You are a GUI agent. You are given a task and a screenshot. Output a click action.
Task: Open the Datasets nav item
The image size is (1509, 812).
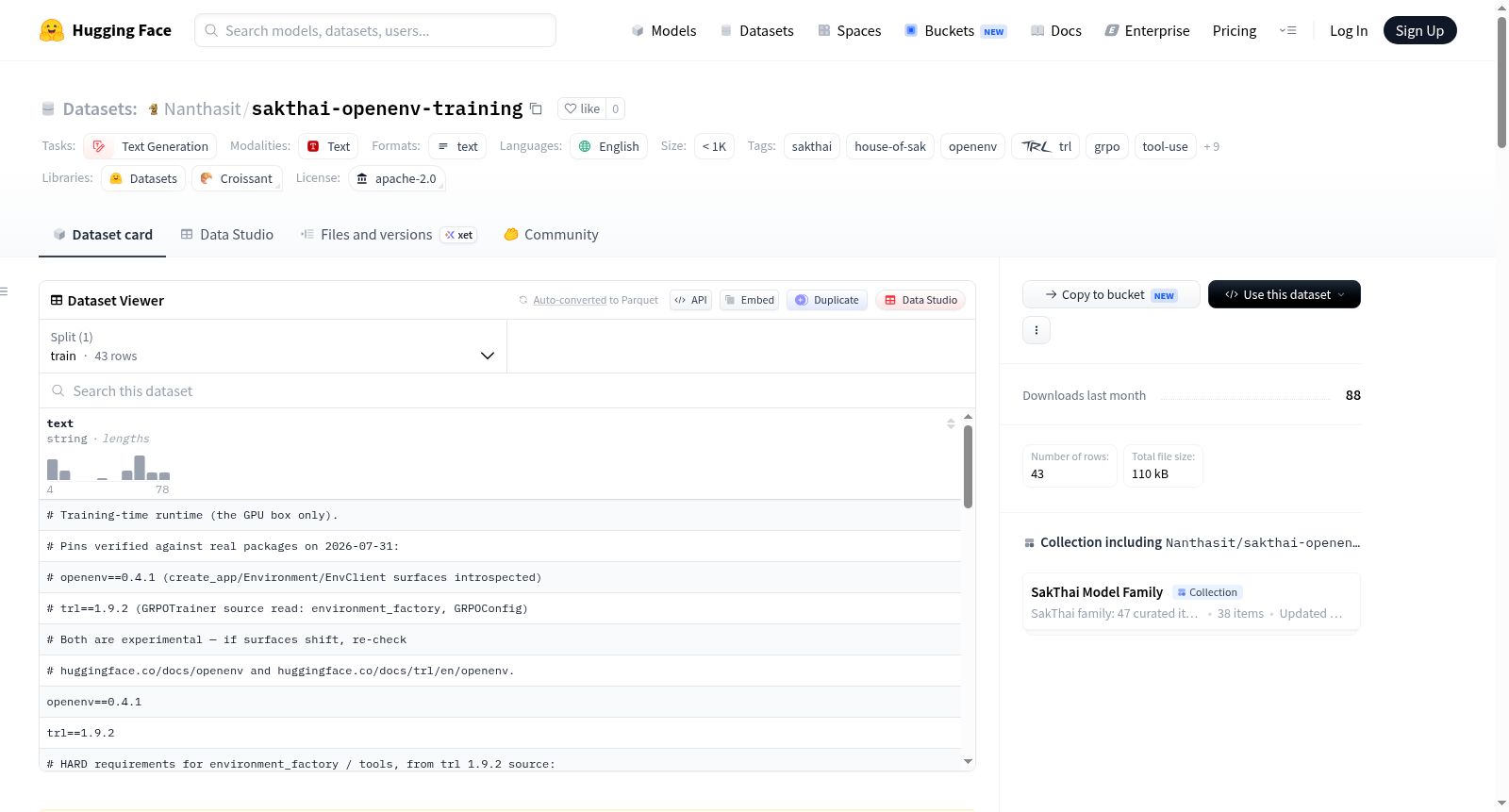[756, 31]
